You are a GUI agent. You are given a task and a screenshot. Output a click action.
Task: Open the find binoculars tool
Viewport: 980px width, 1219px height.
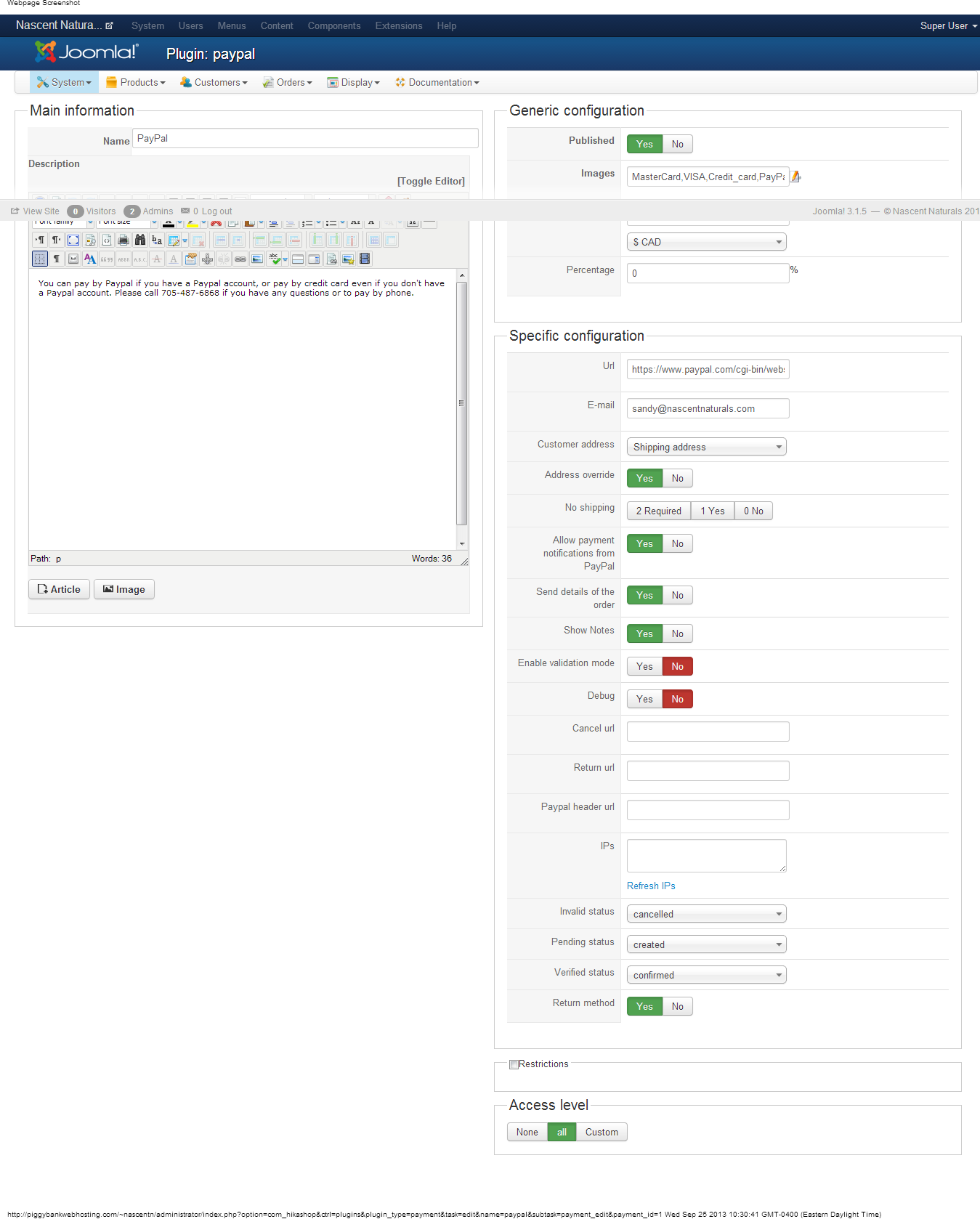coord(140,240)
